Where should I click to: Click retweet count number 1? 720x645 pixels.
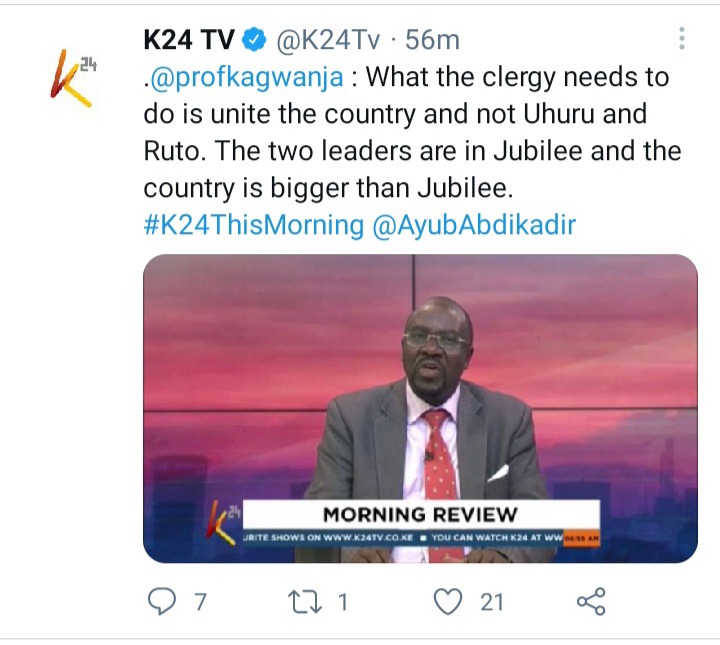tap(343, 602)
